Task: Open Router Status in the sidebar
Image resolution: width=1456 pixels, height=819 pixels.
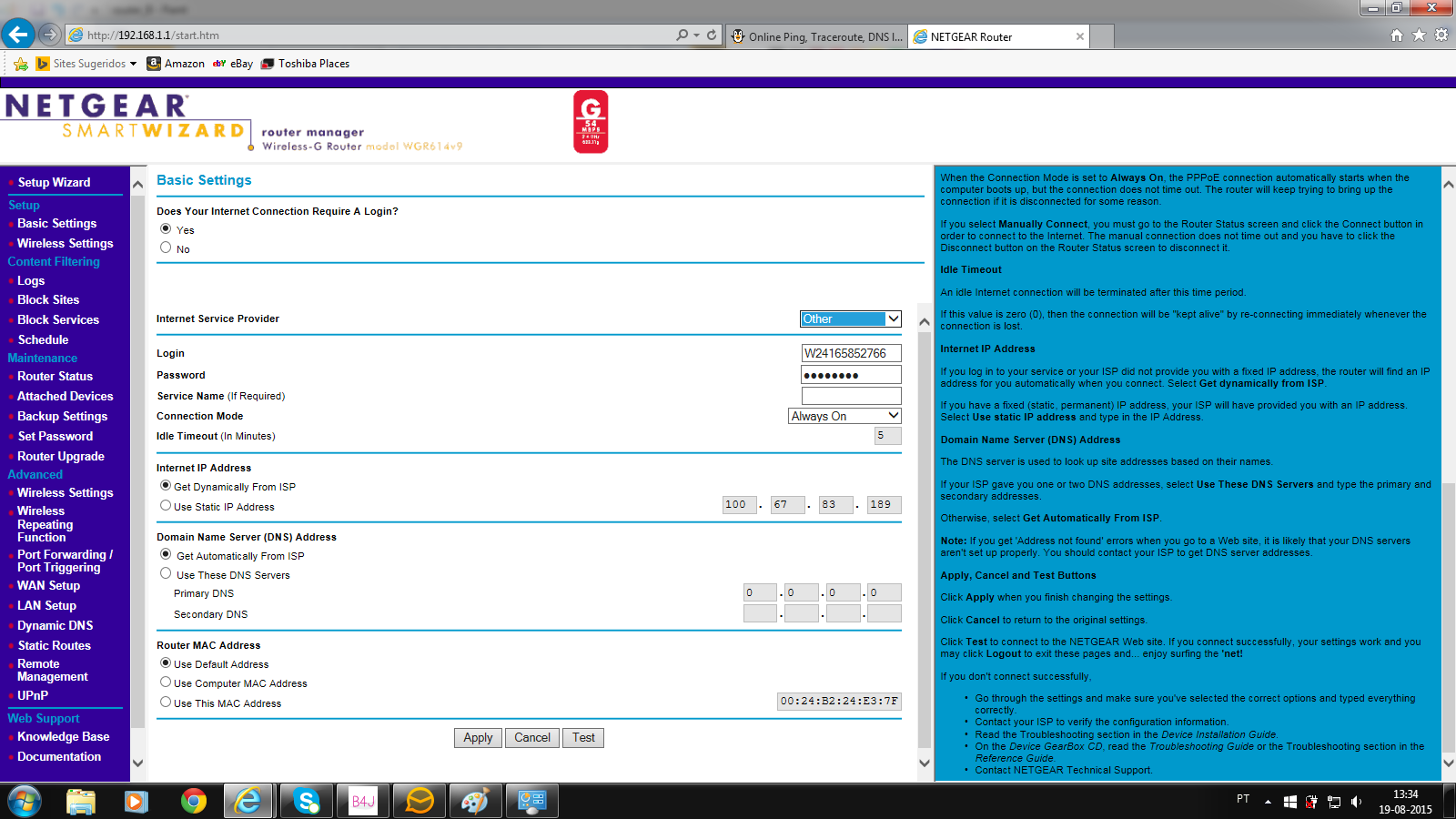Action: (56, 376)
